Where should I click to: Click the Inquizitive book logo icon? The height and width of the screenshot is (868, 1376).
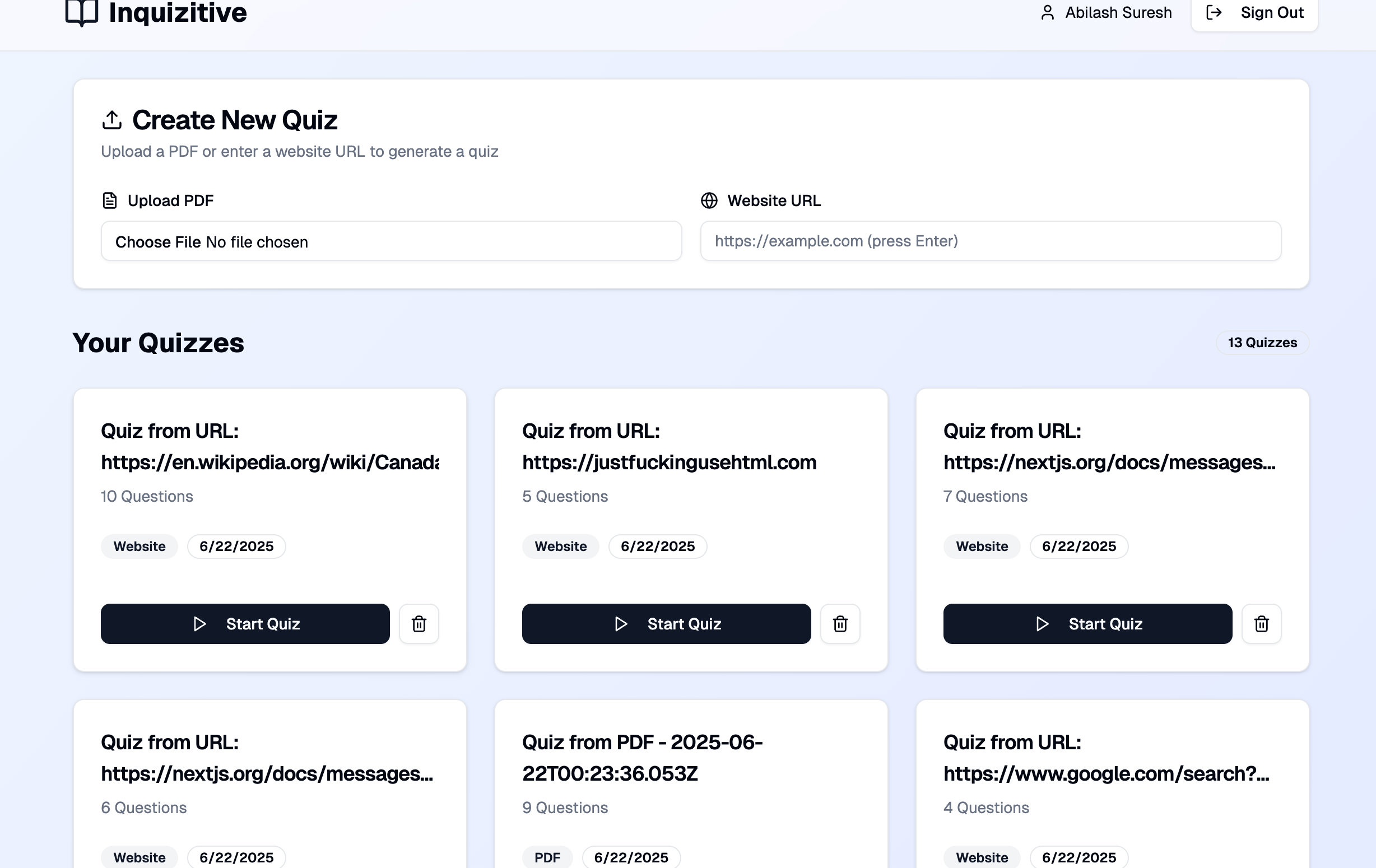(x=82, y=12)
